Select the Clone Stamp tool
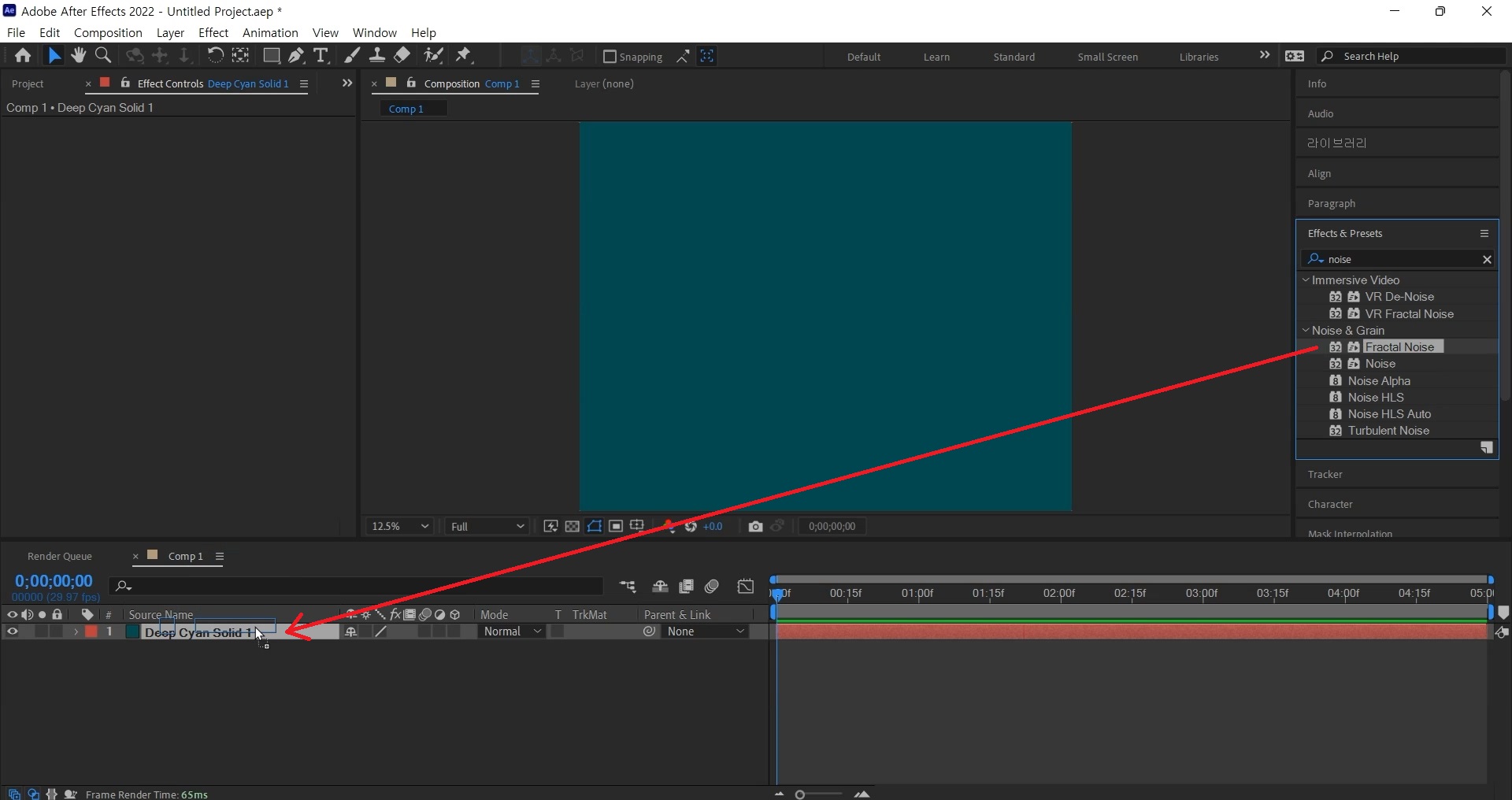Viewport: 1512px width, 800px height. tap(377, 56)
